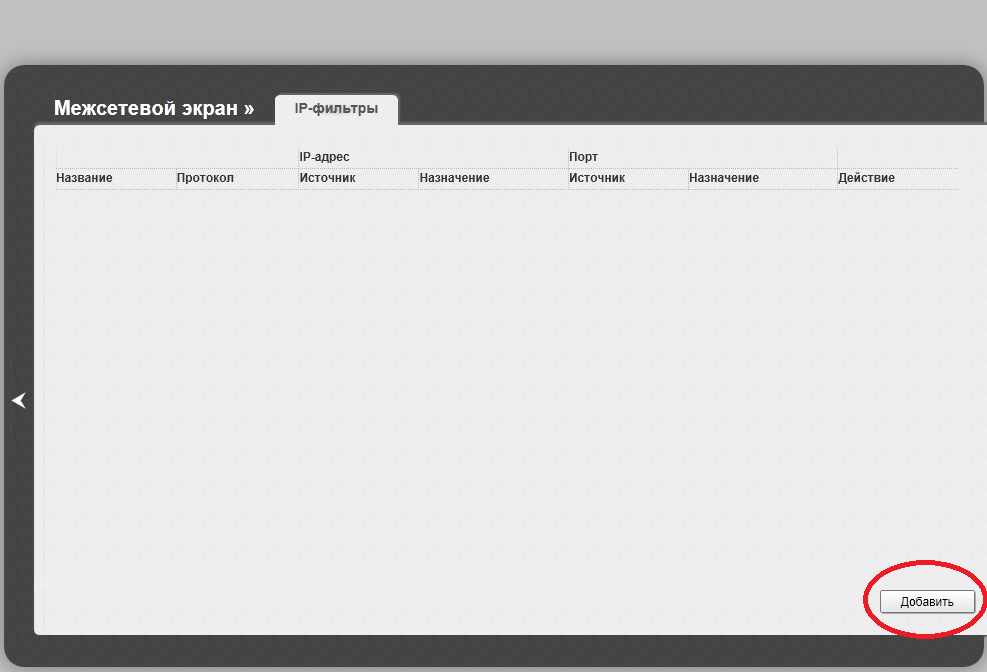Click the Название column header
This screenshot has width=987, height=672.
point(85,178)
